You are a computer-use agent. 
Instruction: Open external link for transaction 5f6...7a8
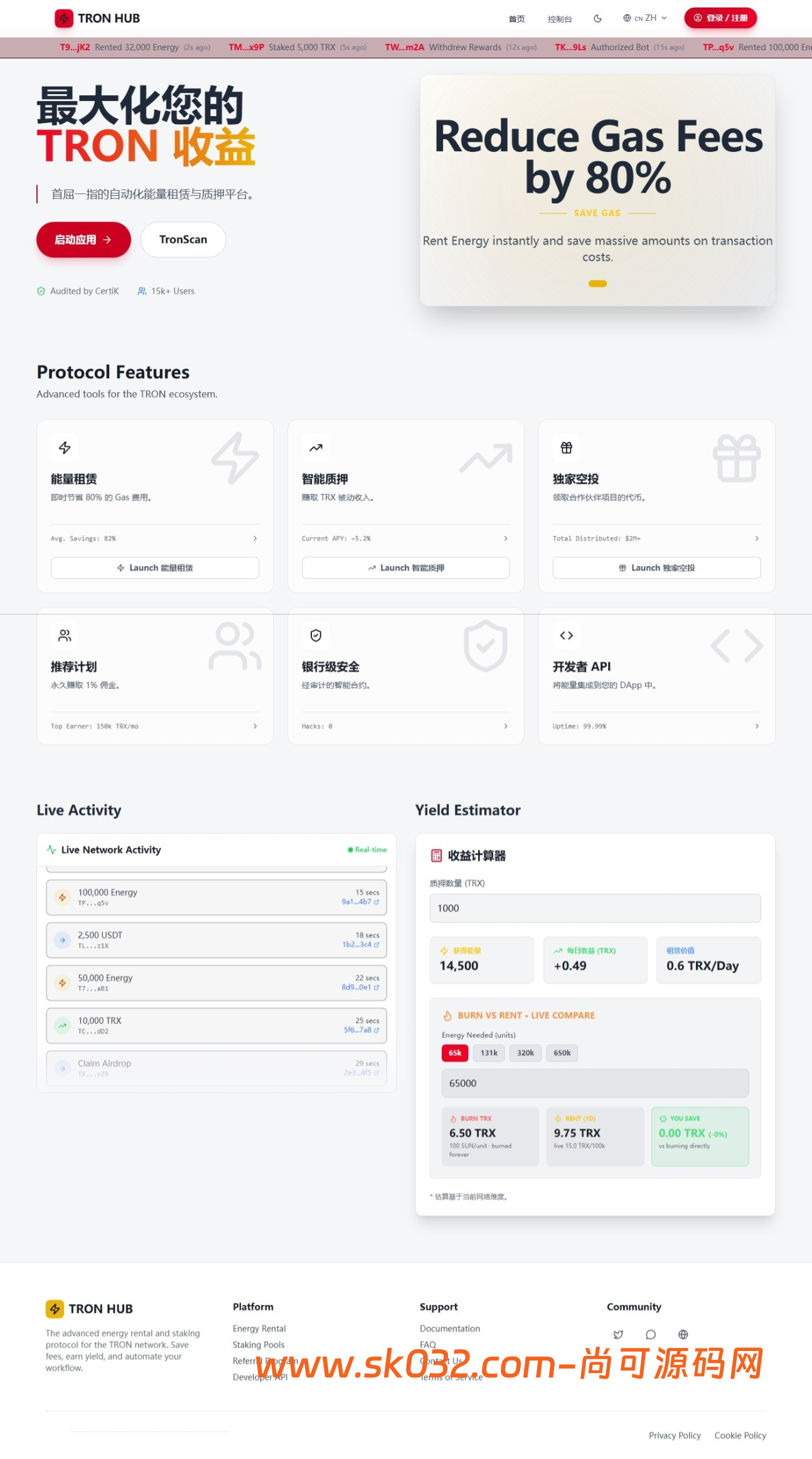point(377,1030)
